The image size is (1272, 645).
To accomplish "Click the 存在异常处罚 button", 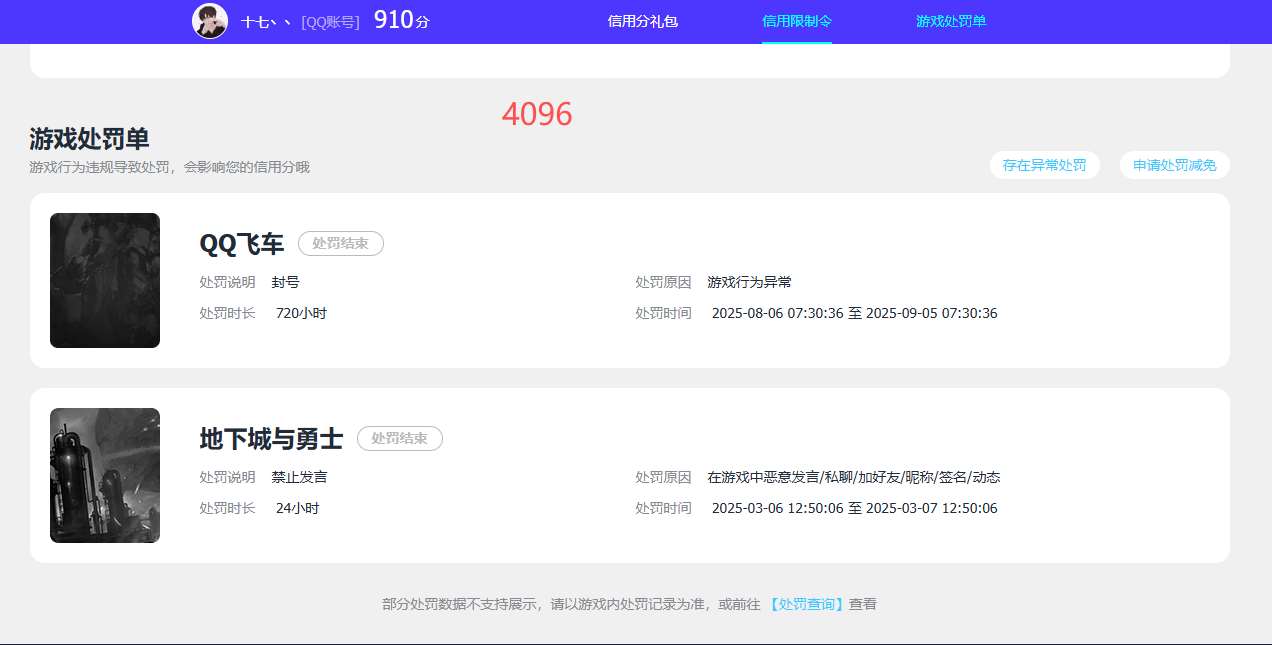I will point(1045,165).
